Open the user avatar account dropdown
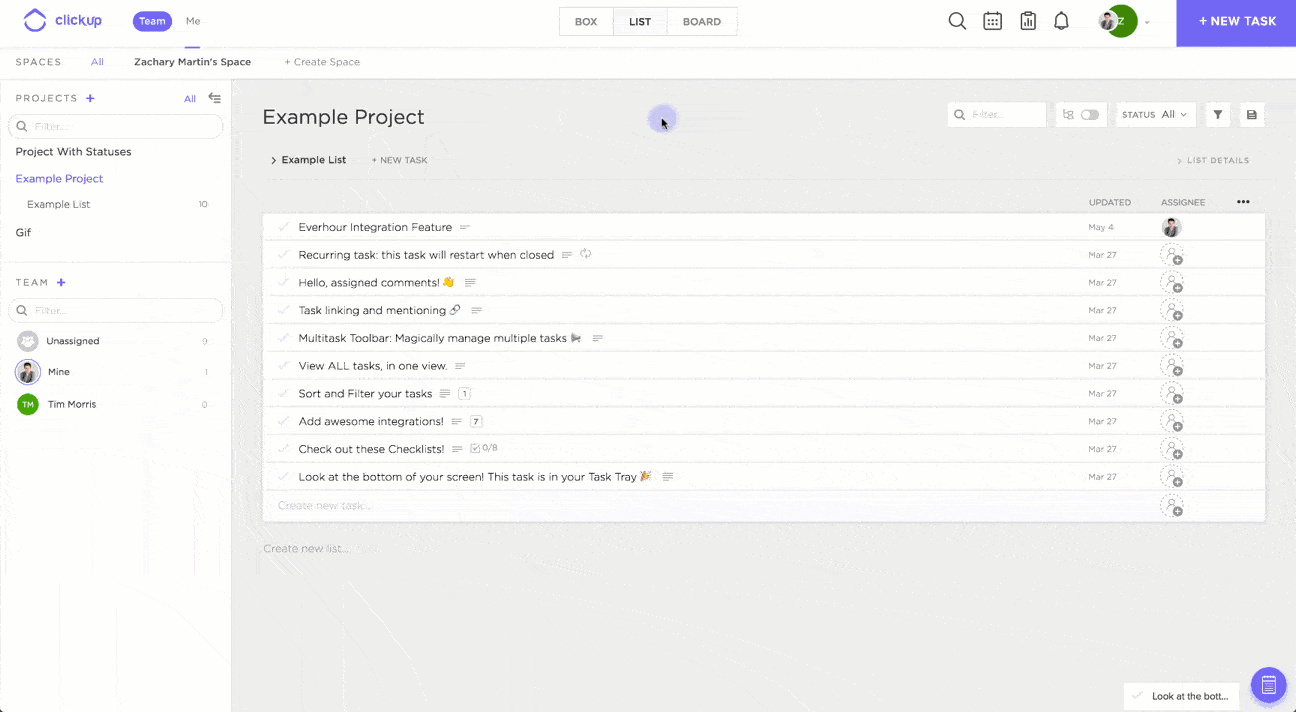 (1124, 21)
